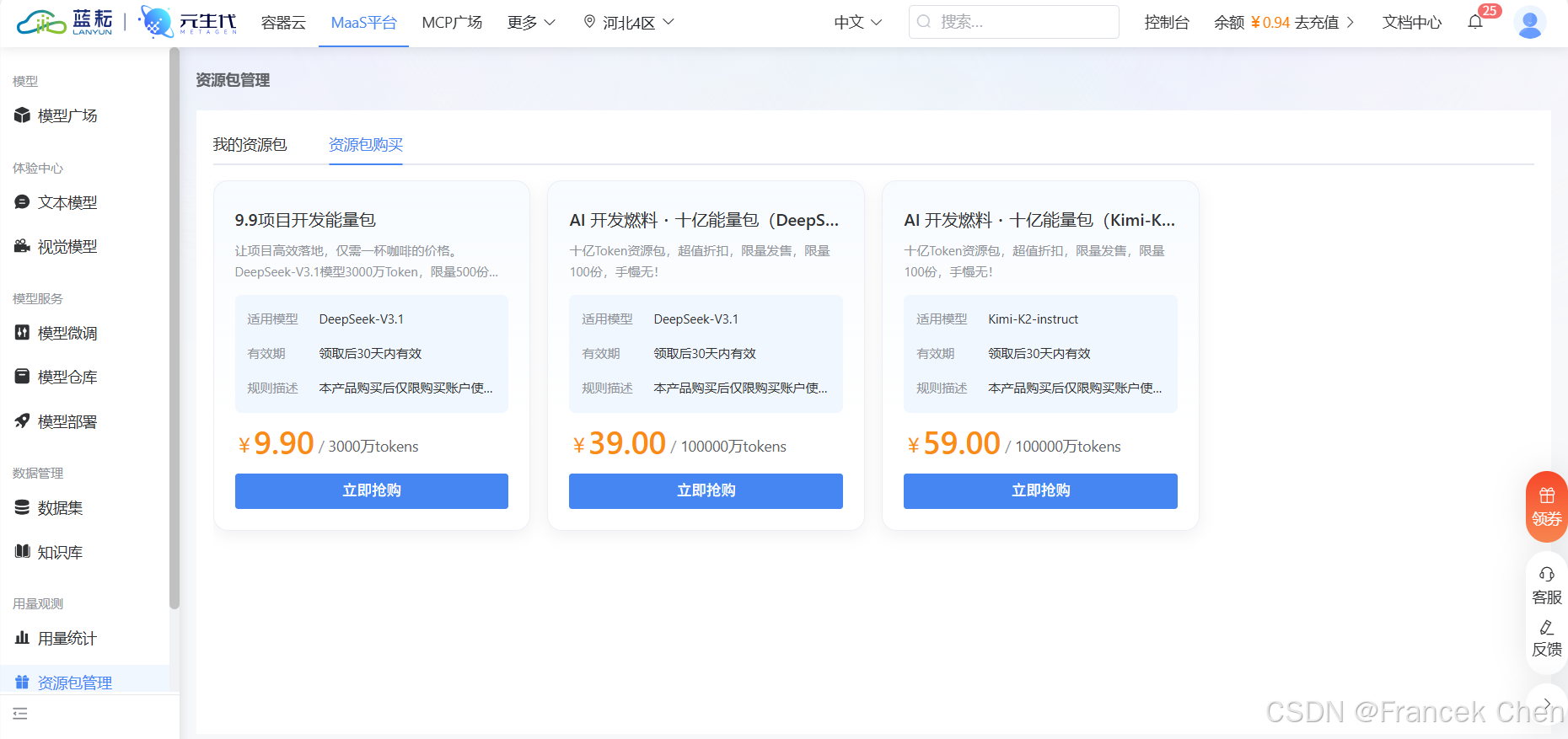
Task: Click the 资源包管理 page heading
Action: point(233,80)
